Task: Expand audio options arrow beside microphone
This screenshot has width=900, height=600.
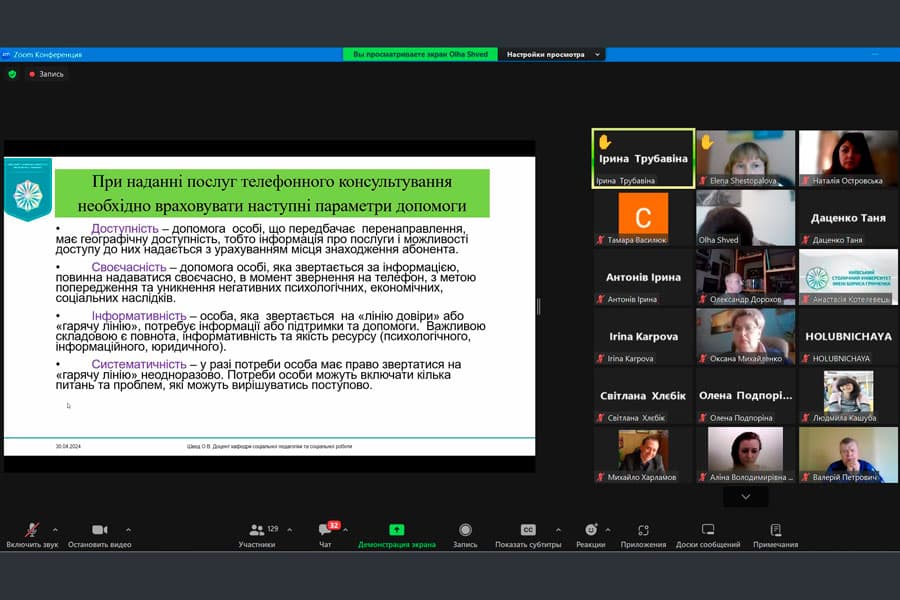Action: click(x=55, y=530)
